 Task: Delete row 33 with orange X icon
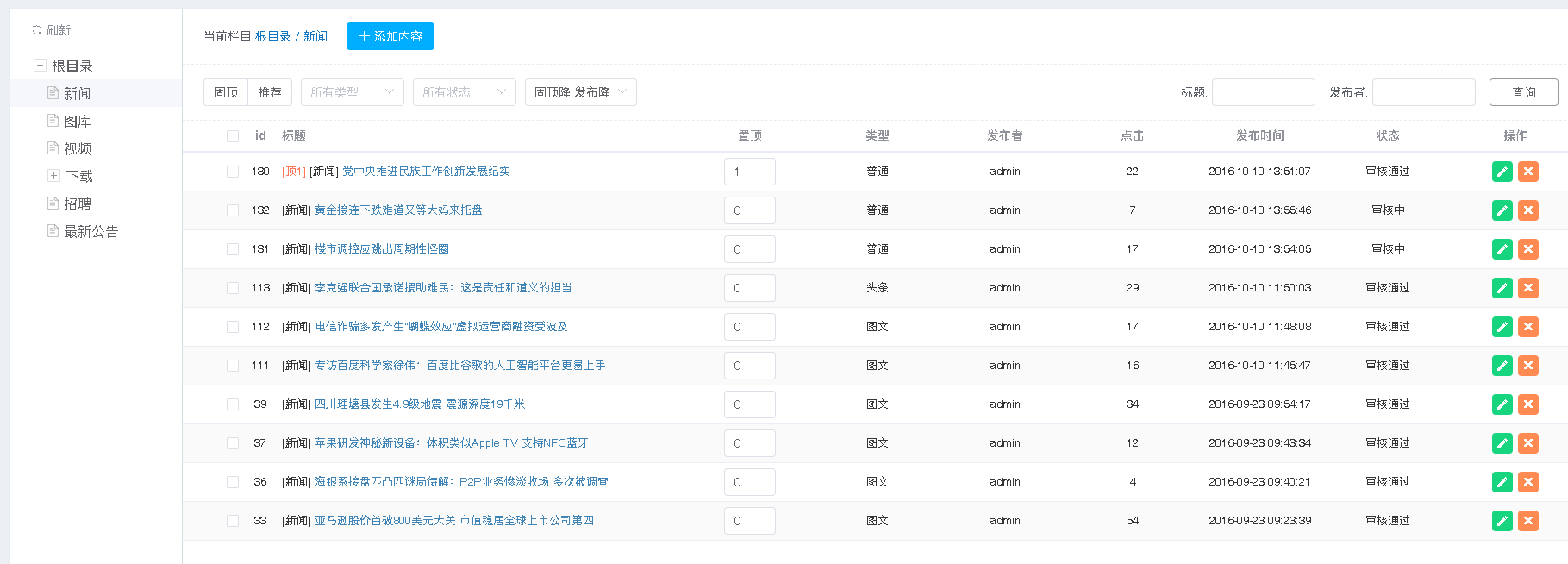(x=1528, y=521)
